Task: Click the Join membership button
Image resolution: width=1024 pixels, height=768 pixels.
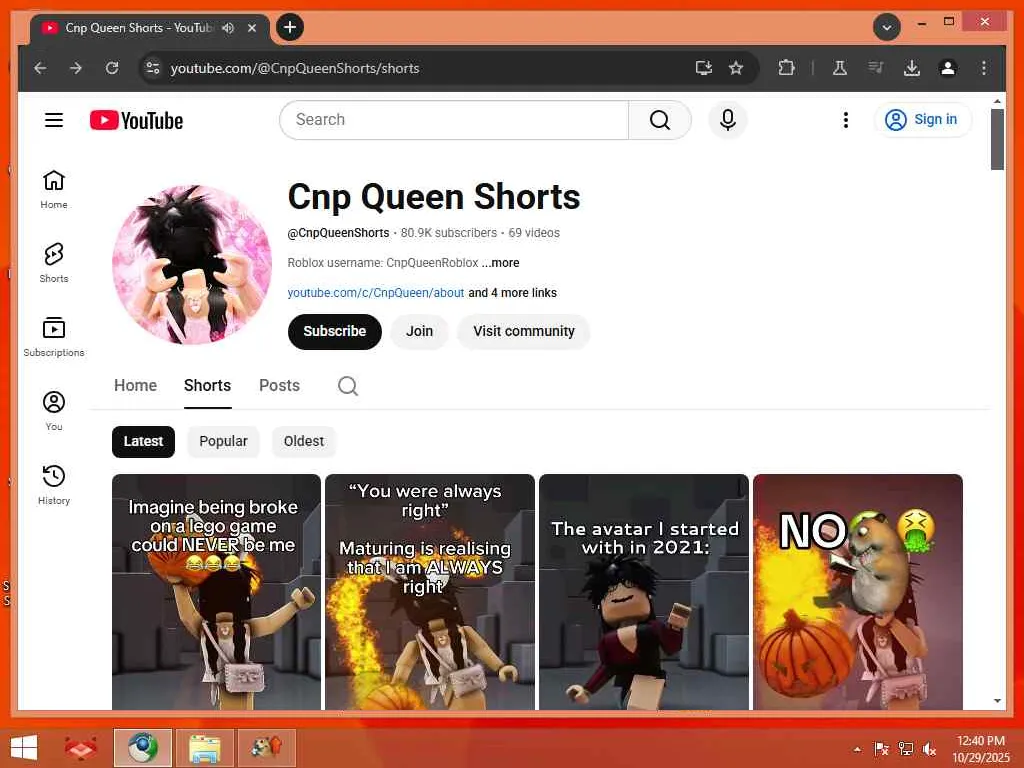Action: (419, 331)
